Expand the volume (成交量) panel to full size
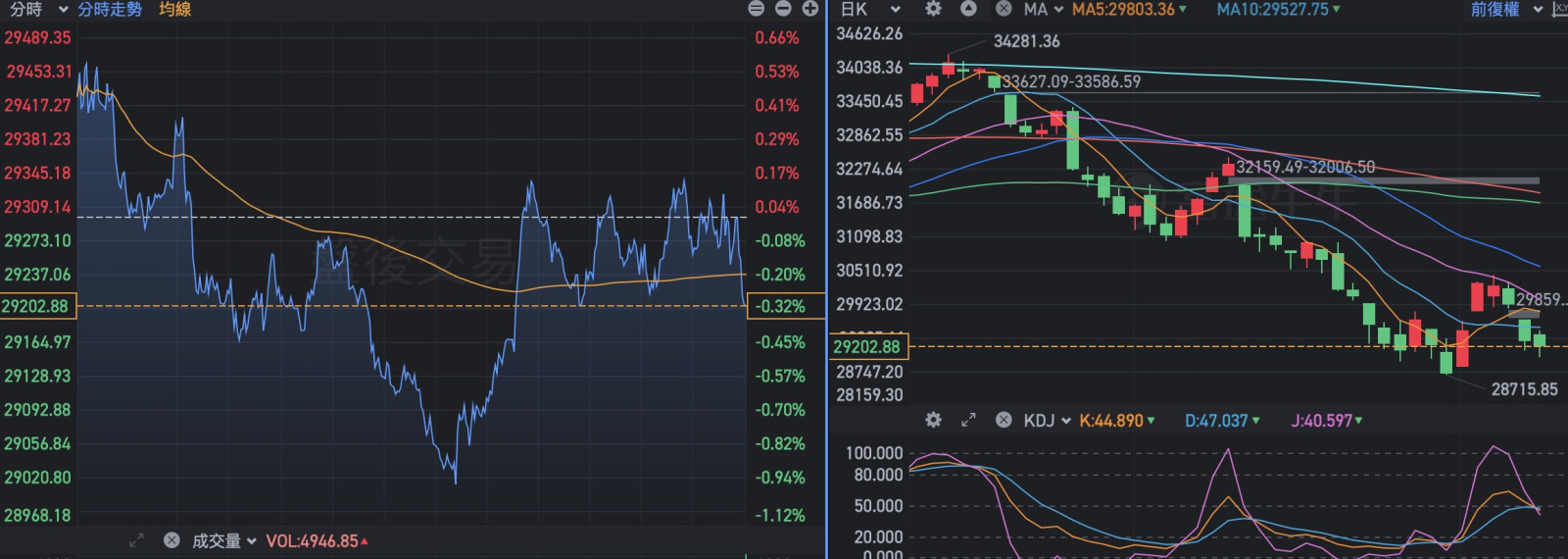 click(136, 540)
